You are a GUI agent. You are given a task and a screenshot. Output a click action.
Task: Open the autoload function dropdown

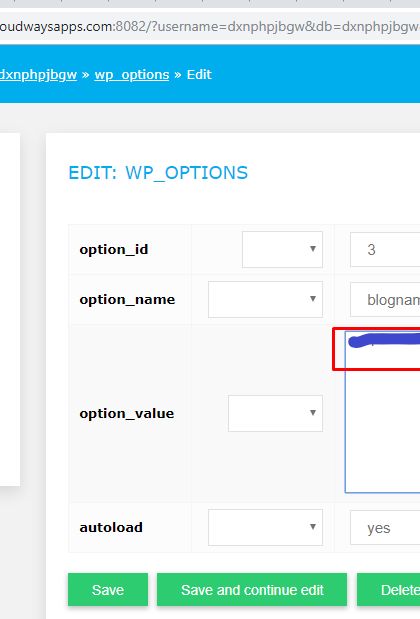265,527
